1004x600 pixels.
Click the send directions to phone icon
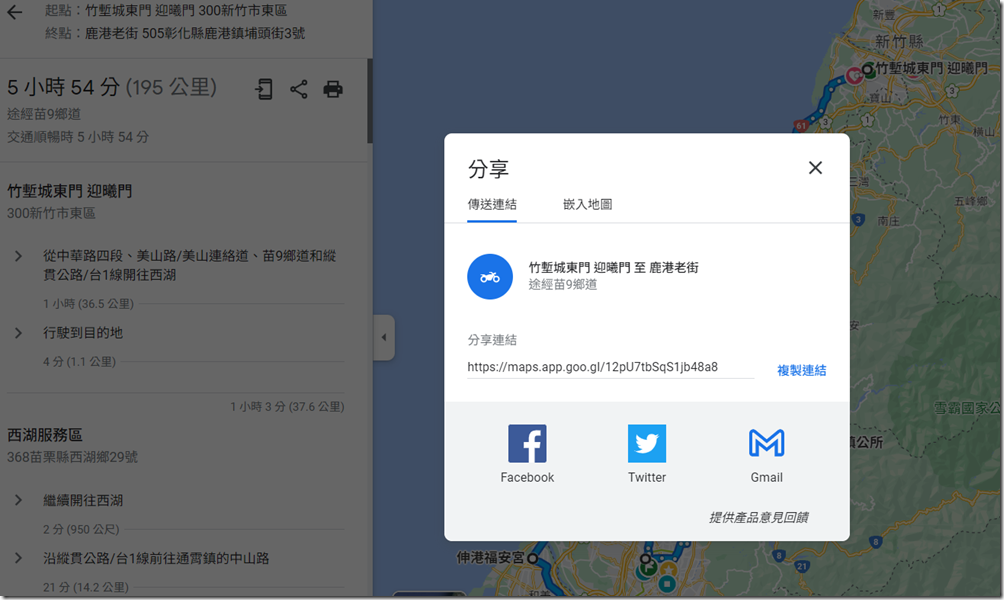pos(264,89)
